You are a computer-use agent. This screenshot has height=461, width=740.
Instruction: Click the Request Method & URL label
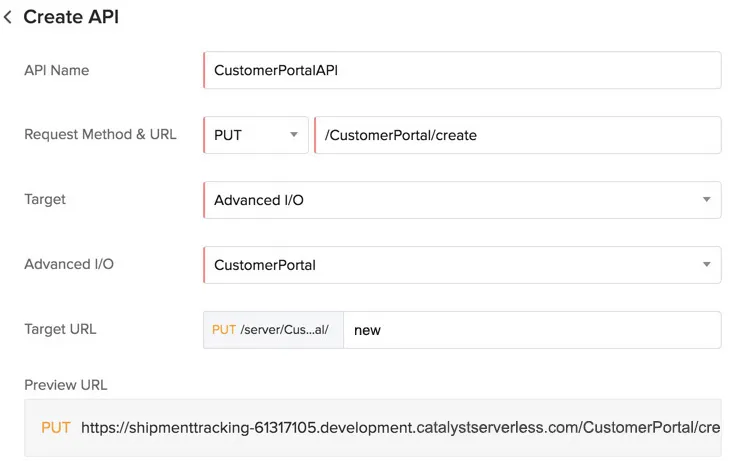coord(101,134)
